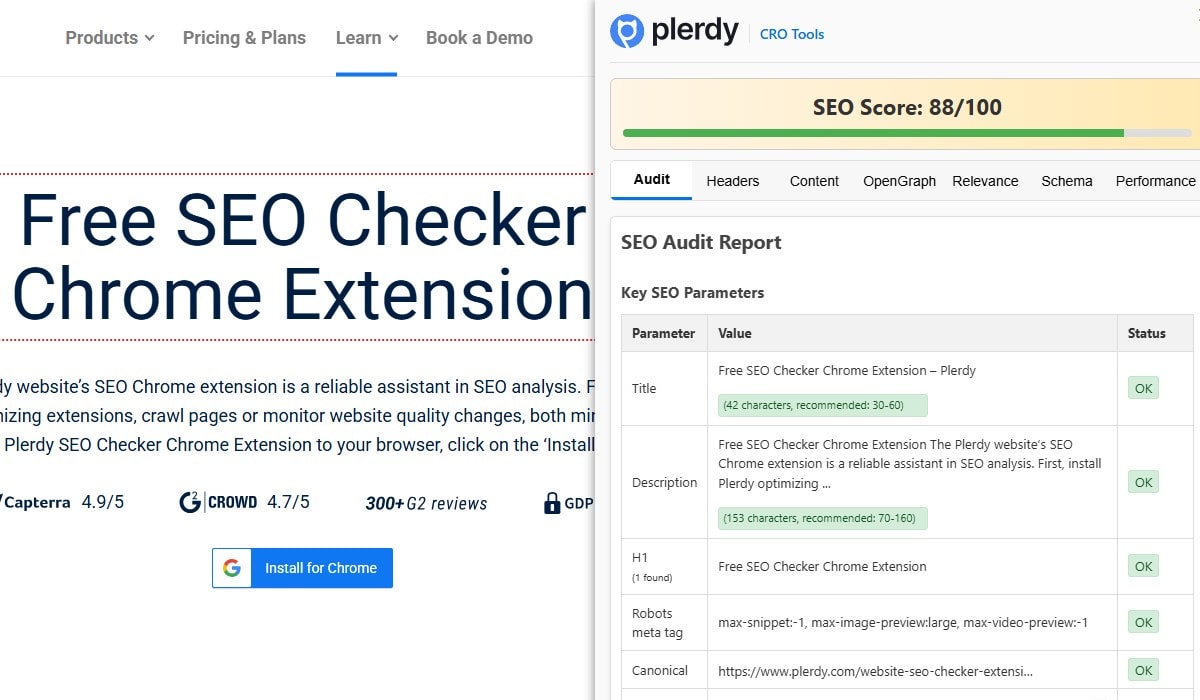This screenshot has width=1200, height=700.
Task: Expand the Products dropdown menu
Action: (x=109, y=37)
